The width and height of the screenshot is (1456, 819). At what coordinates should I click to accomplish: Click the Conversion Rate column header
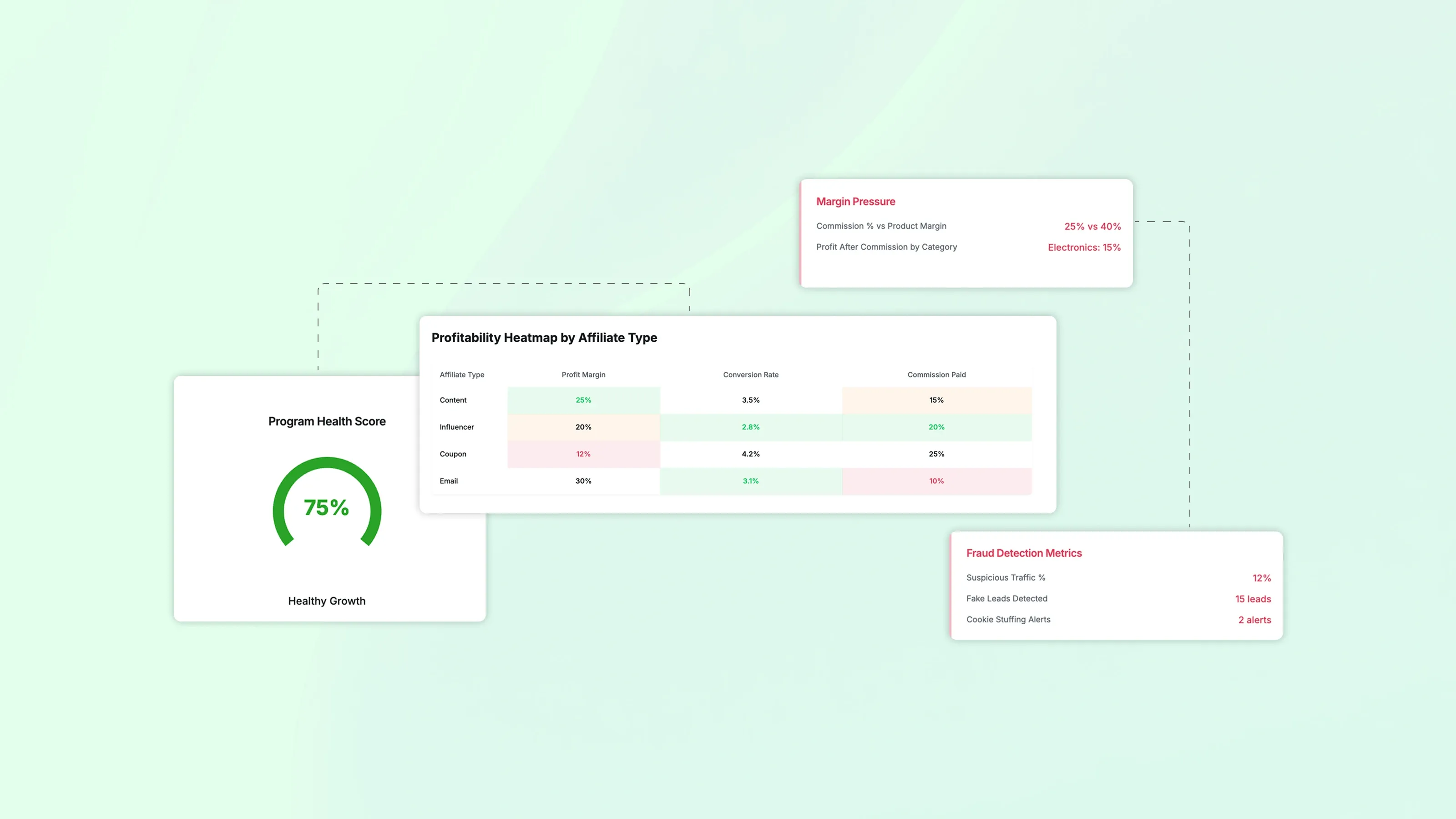[x=751, y=375]
